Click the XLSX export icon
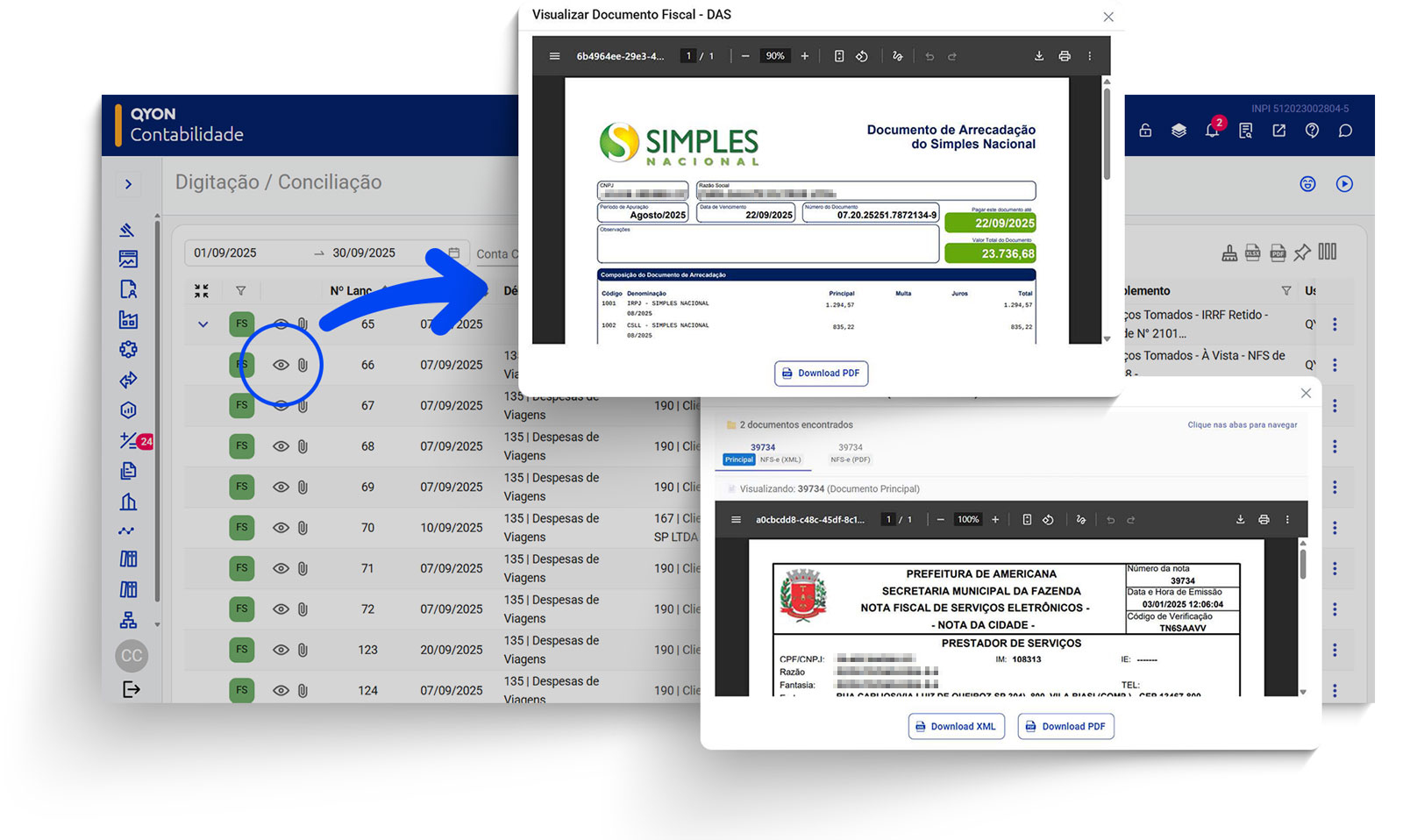The image size is (1403, 840). pyautogui.click(x=1253, y=253)
